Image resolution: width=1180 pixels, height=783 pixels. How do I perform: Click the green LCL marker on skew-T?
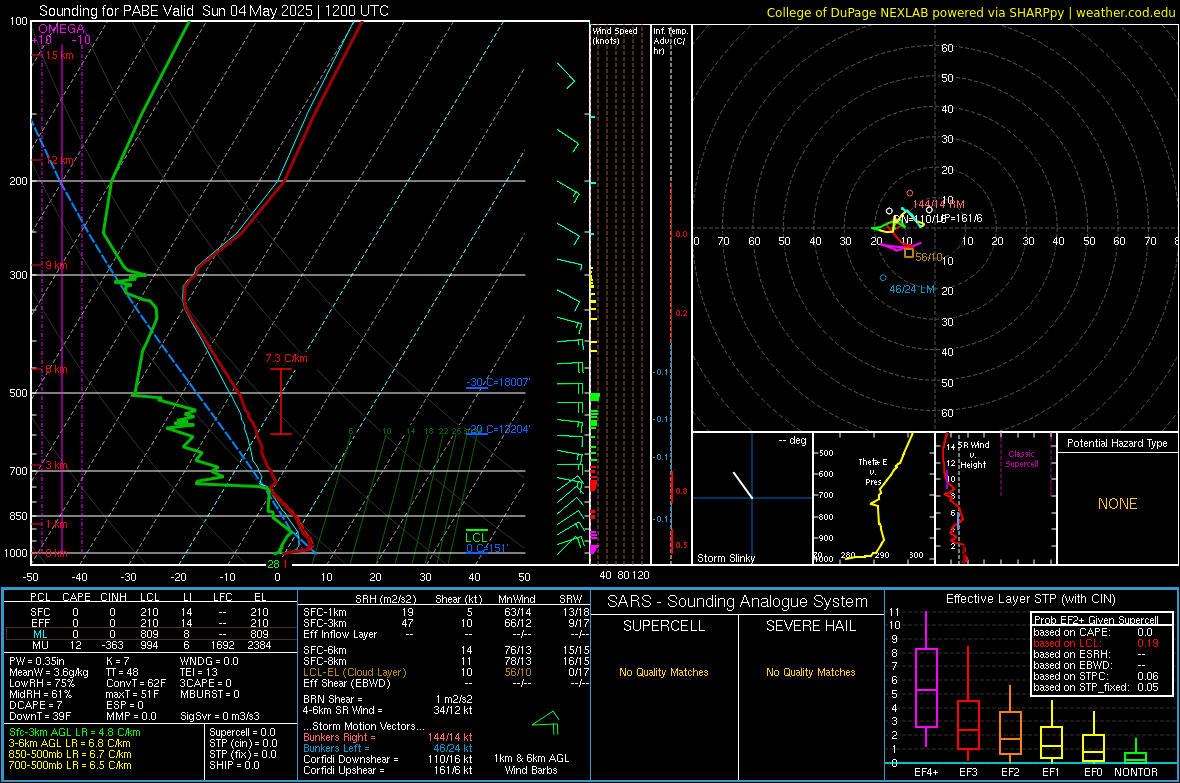[476, 535]
